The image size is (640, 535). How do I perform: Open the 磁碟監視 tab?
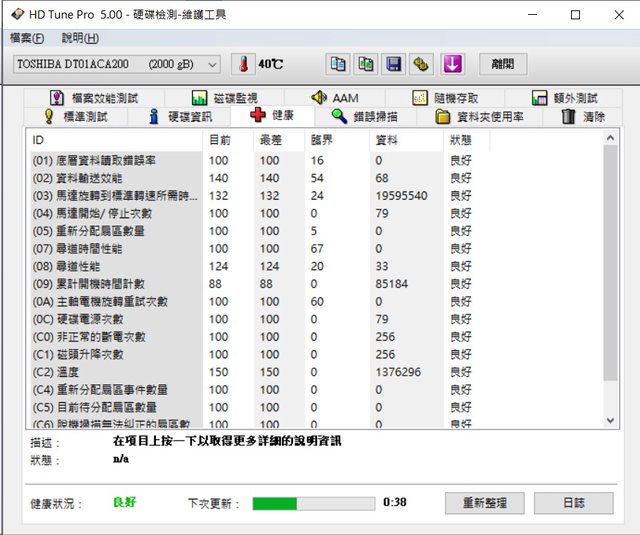coord(224,98)
